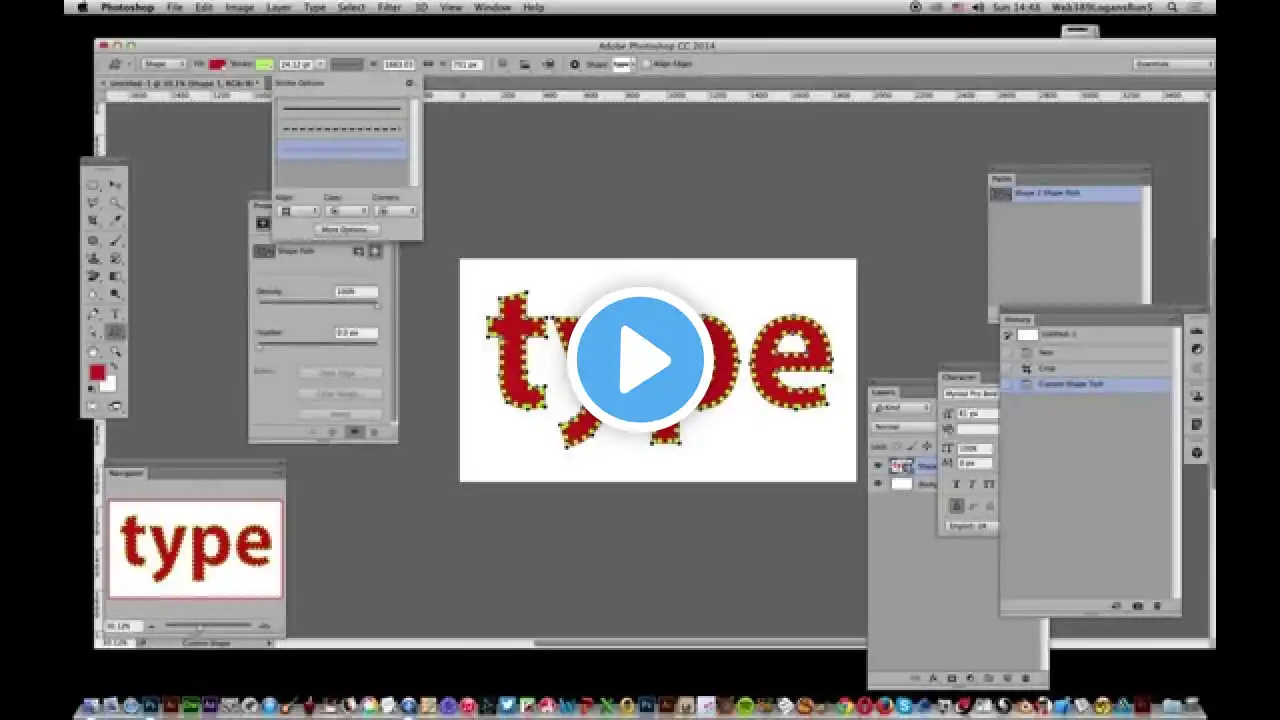The image size is (1280, 720).
Task: Open the File menu
Action: [x=174, y=7]
